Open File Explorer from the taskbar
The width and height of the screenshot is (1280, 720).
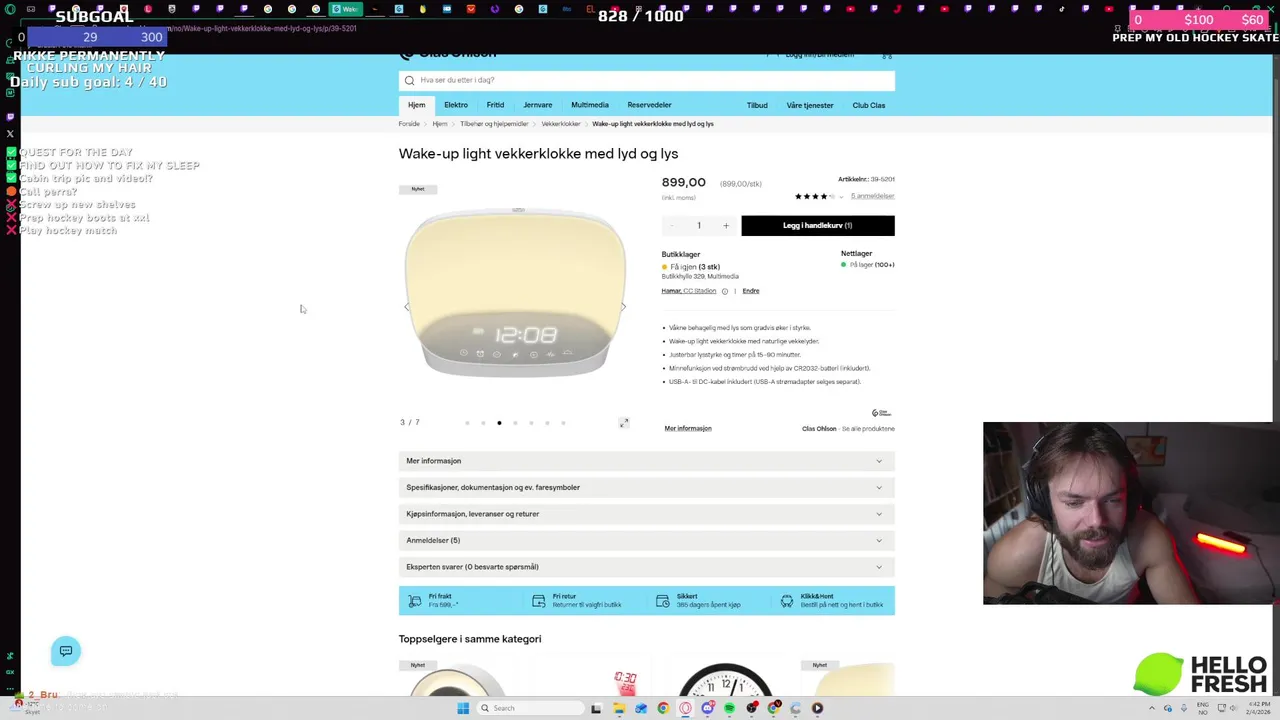pos(619,709)
